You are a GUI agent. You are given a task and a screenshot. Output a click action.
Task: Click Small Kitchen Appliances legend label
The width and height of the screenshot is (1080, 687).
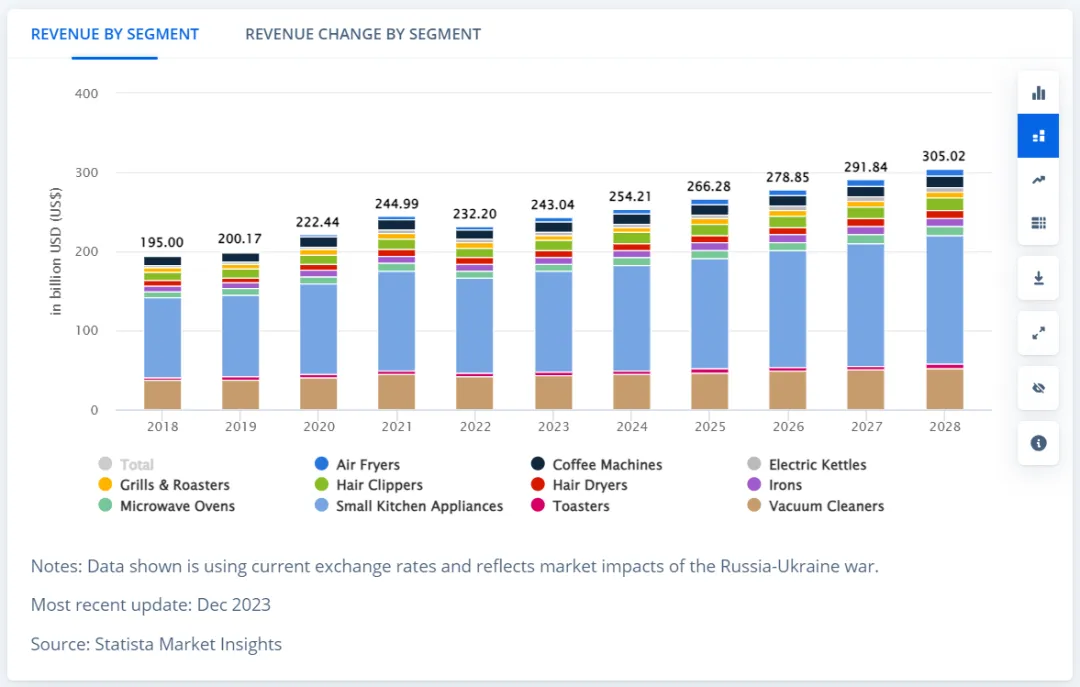pyautogui.click(x=419, y=506)
